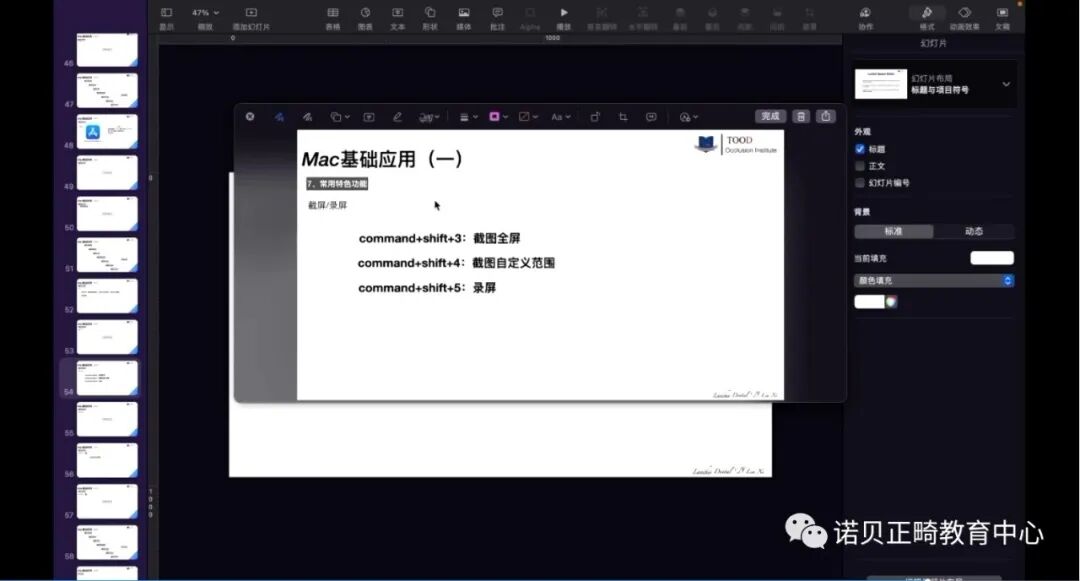Image resolution: width=1080 pixels, height=581 pixels.
Task: Click the command+shift+3 shortcut line
Action: 439,238
